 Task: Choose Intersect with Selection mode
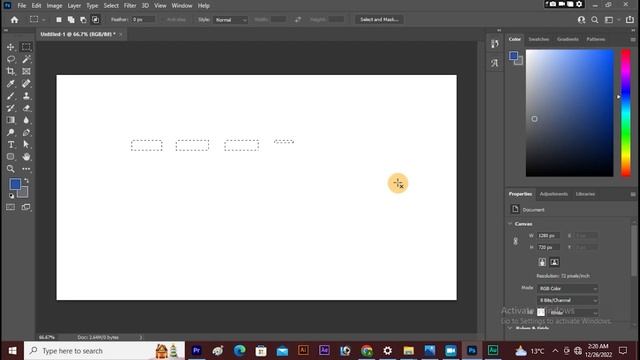point(95,20)
